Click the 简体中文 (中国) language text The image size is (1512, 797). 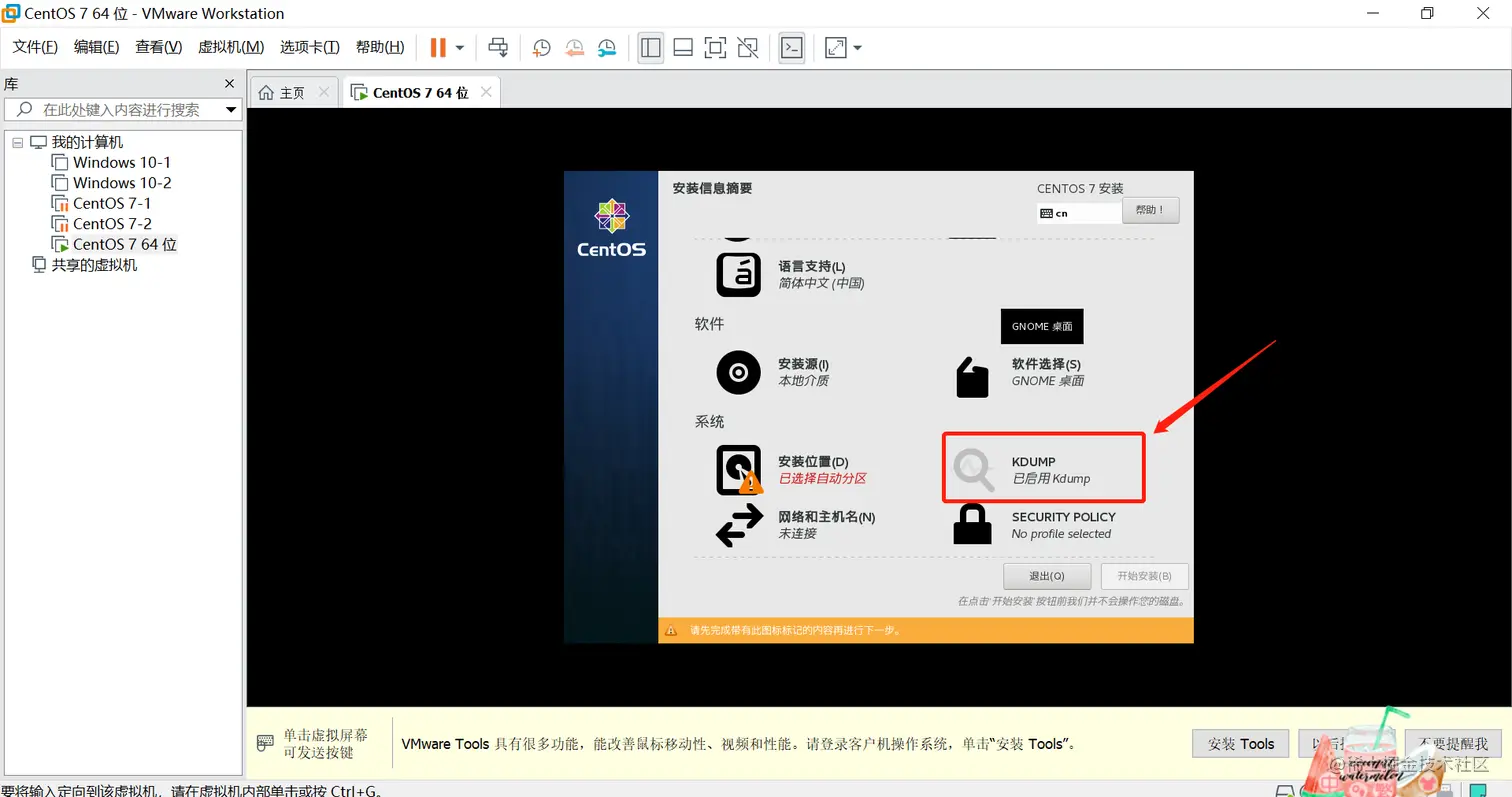point(821,283)
